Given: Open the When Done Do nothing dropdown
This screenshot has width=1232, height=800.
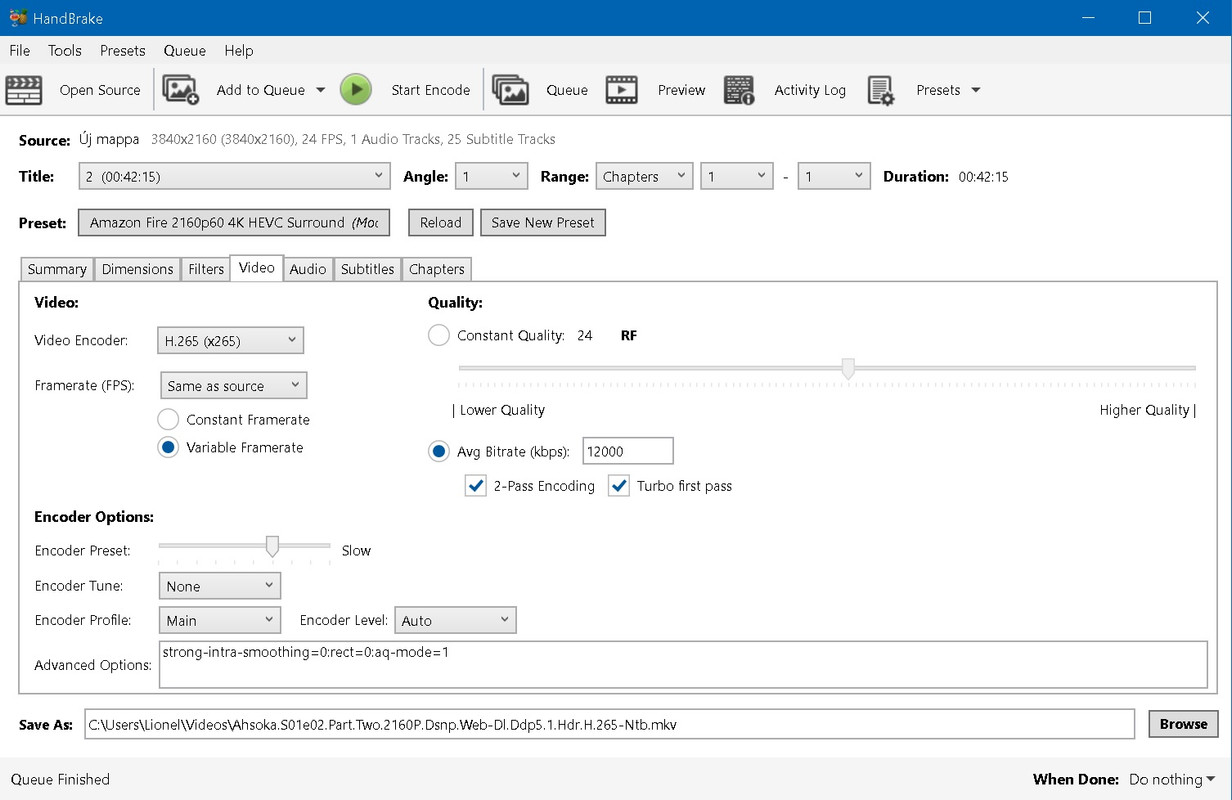Looking at the screenshot, I should [1172, 779].
